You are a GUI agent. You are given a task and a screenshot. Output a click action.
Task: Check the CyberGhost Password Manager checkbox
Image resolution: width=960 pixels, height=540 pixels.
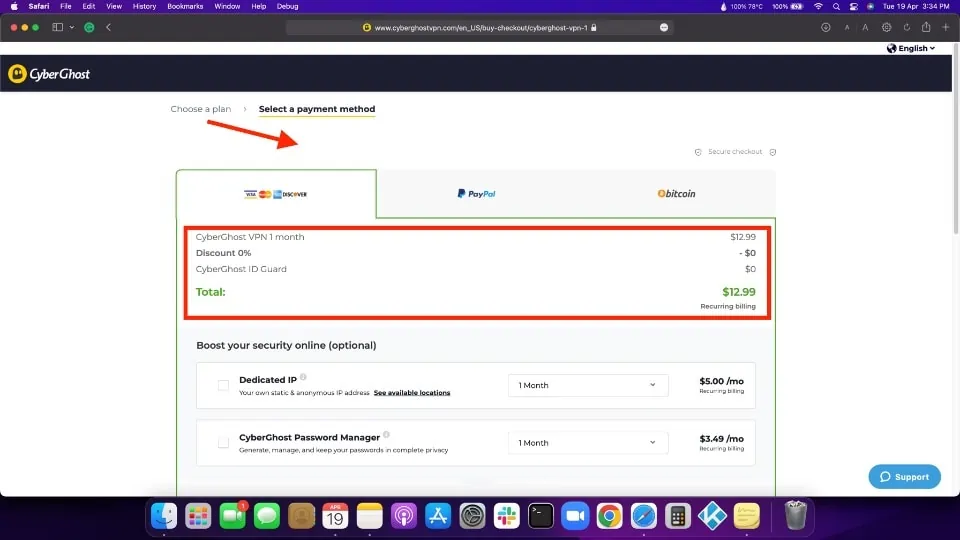(x=223, y=443)
